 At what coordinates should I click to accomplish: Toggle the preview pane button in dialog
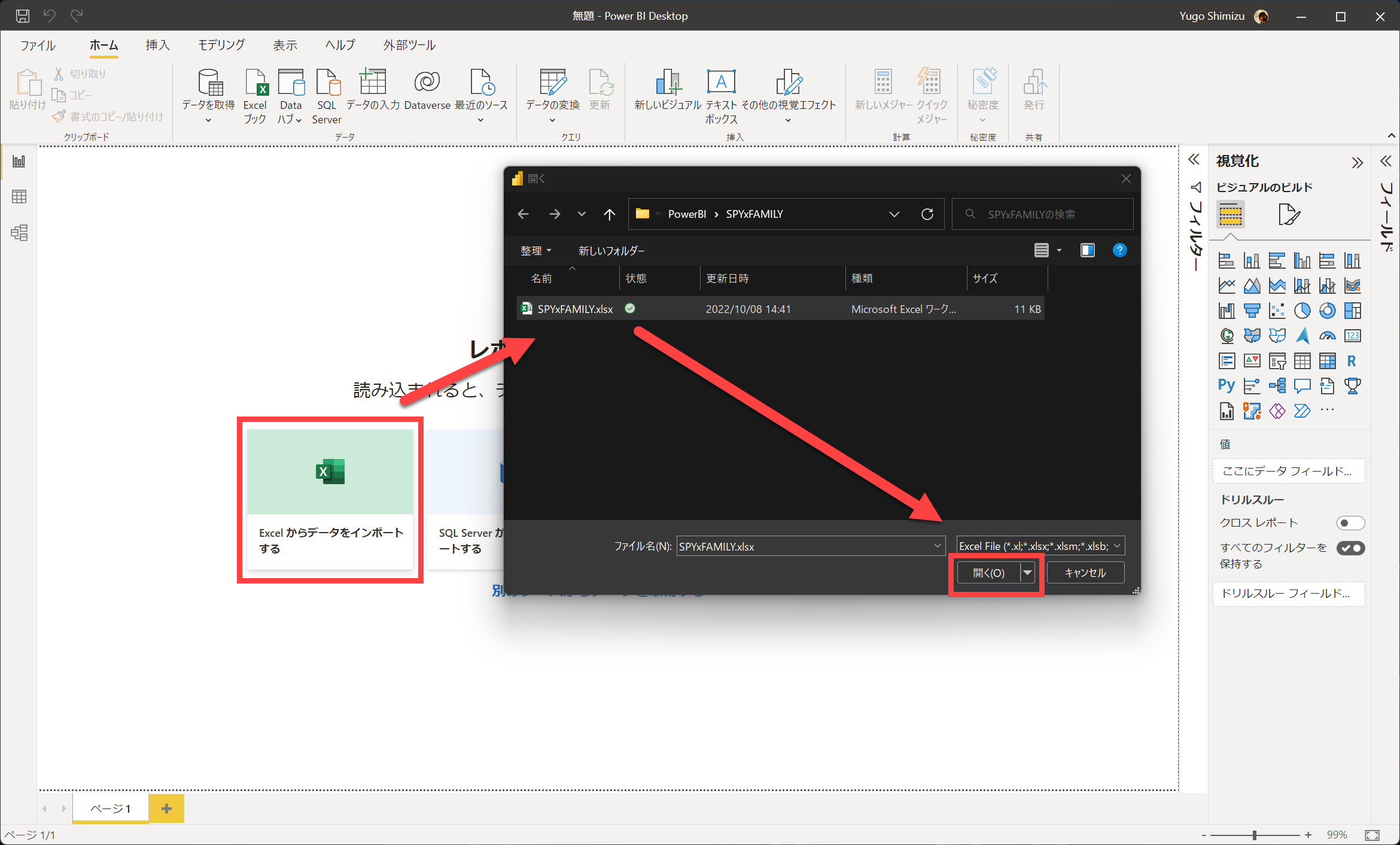[1087, 250]
